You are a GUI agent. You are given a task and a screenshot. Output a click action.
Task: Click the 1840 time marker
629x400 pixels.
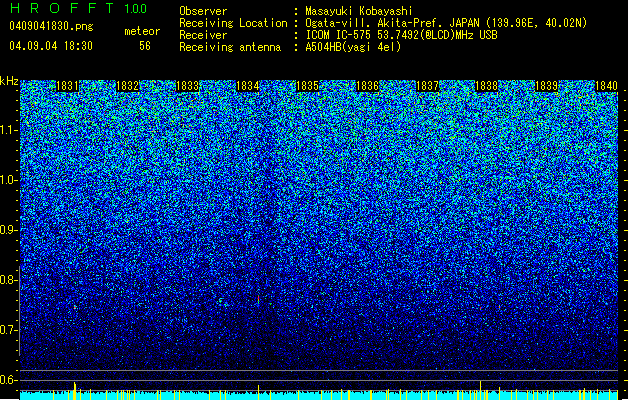click(606, 86)
